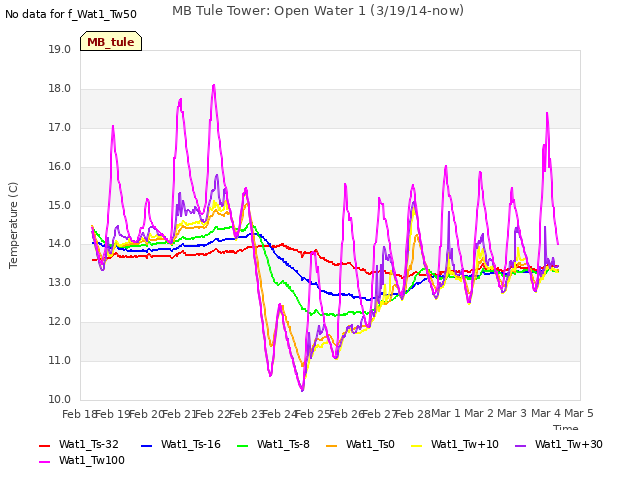
Task: Click the Mar 4 x-axis date label
Action: click(x=546, y=413)
